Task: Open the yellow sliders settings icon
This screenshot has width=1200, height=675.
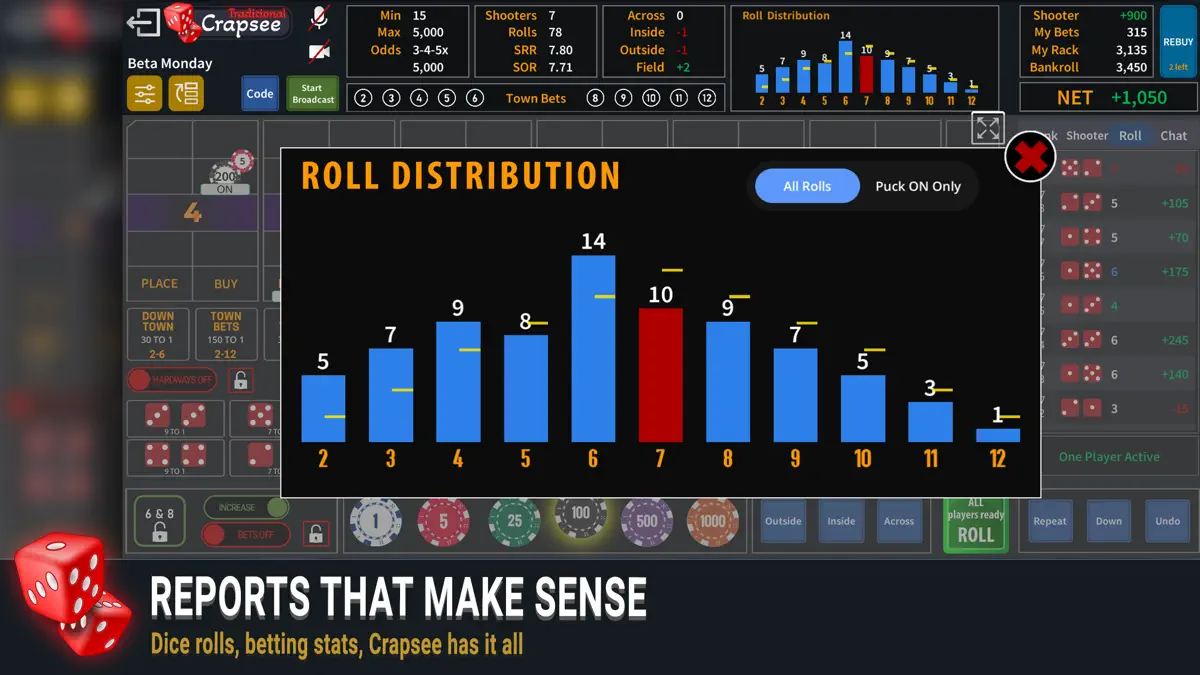Action: point(145,93)
